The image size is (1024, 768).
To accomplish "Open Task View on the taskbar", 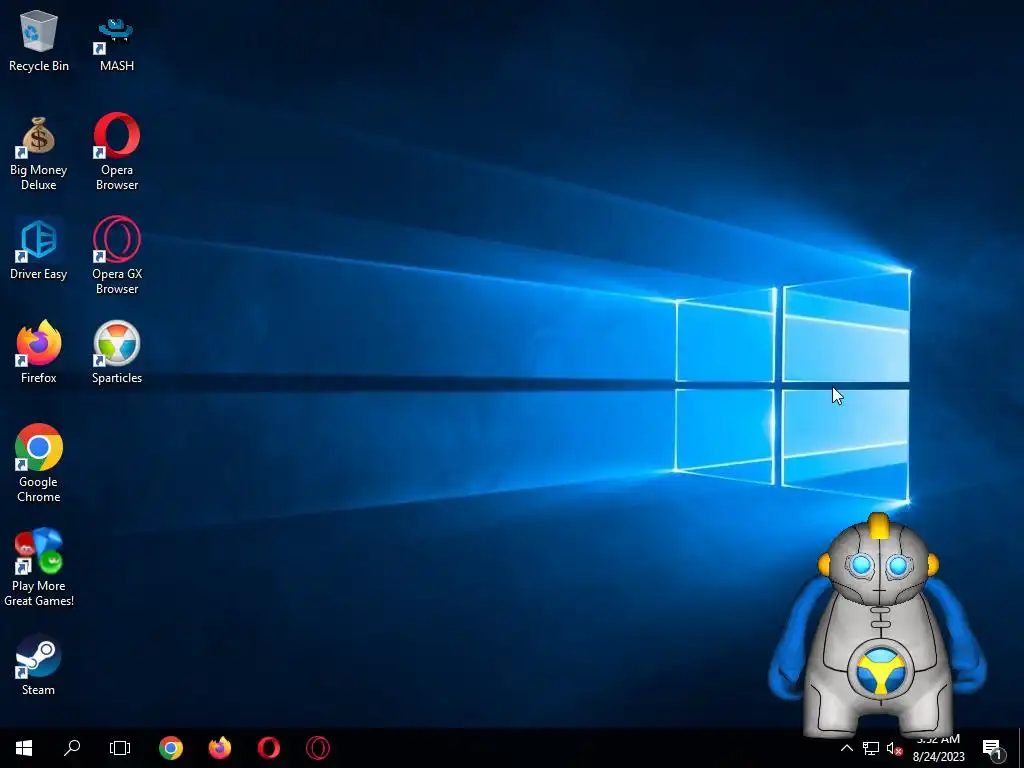I will 120,748.
